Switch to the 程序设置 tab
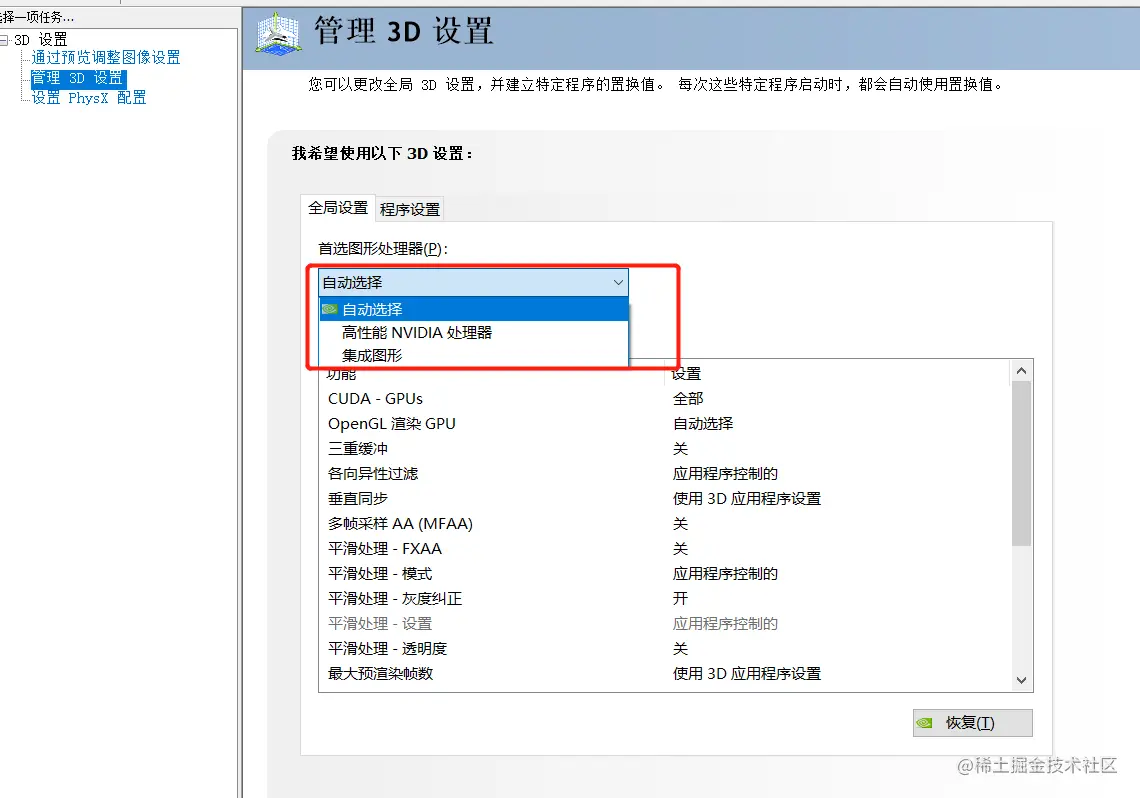This screenshot has width=1140, height=798. click(x=410, y=209)
